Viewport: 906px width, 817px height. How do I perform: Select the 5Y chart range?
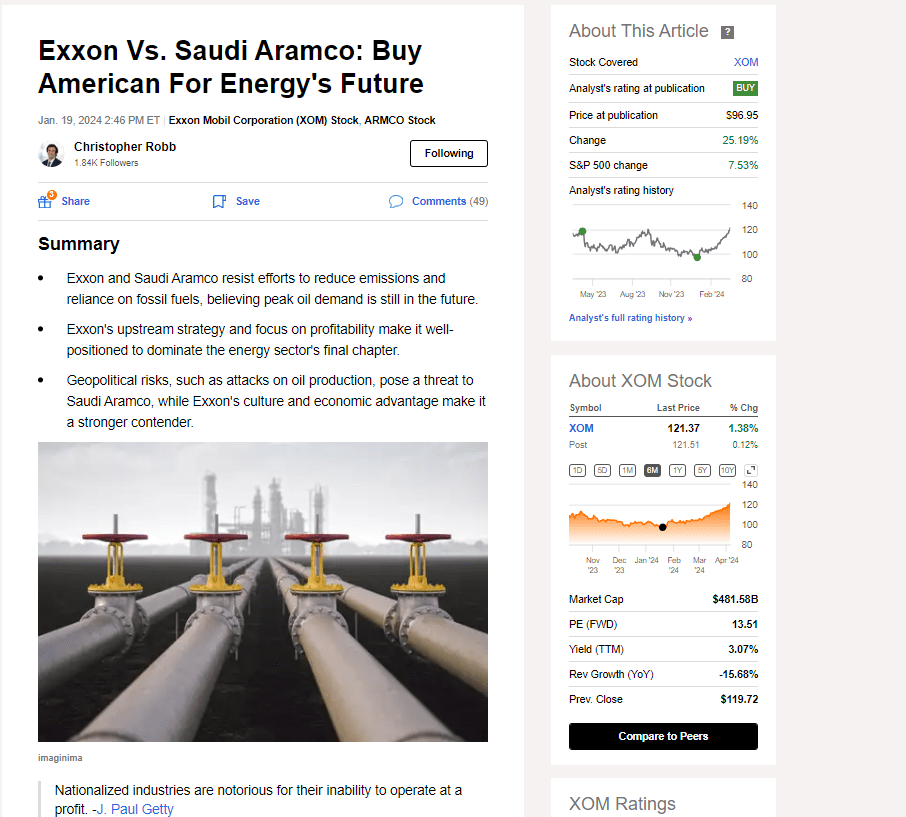702,470
